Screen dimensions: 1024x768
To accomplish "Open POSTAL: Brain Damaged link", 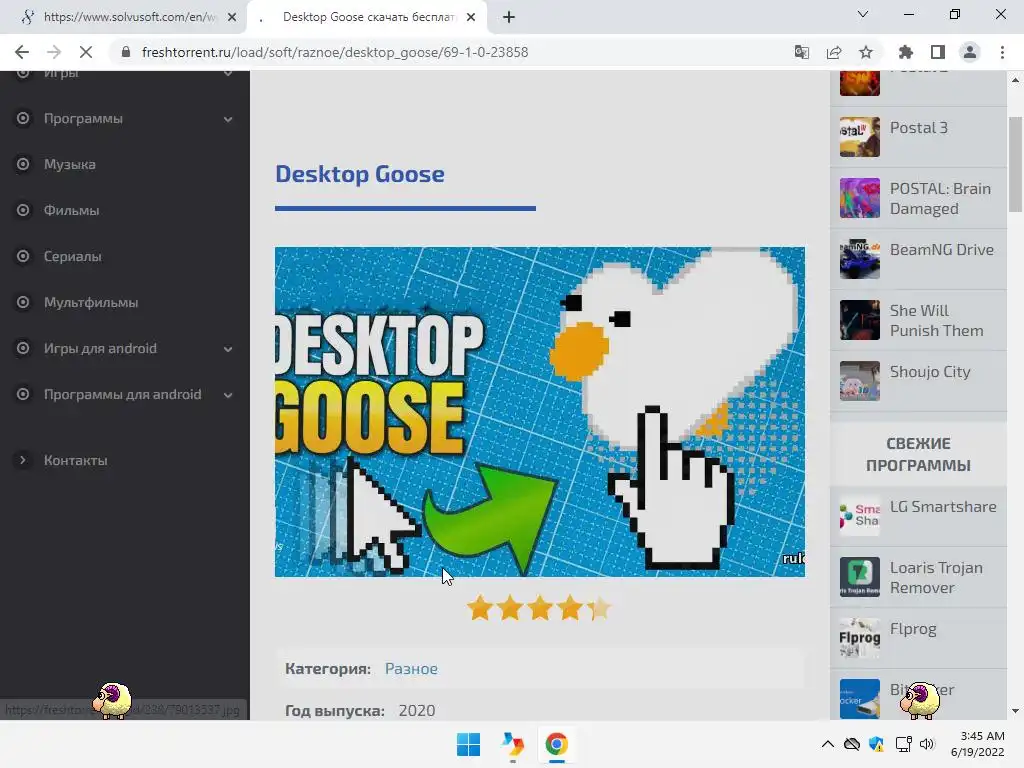I will pos(940,199).
